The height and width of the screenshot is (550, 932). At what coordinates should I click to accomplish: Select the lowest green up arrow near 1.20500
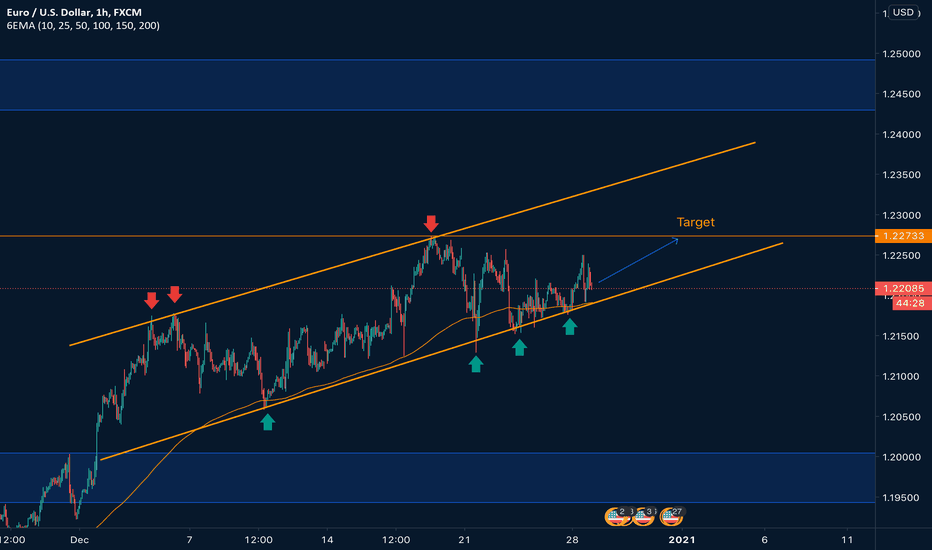267,422
